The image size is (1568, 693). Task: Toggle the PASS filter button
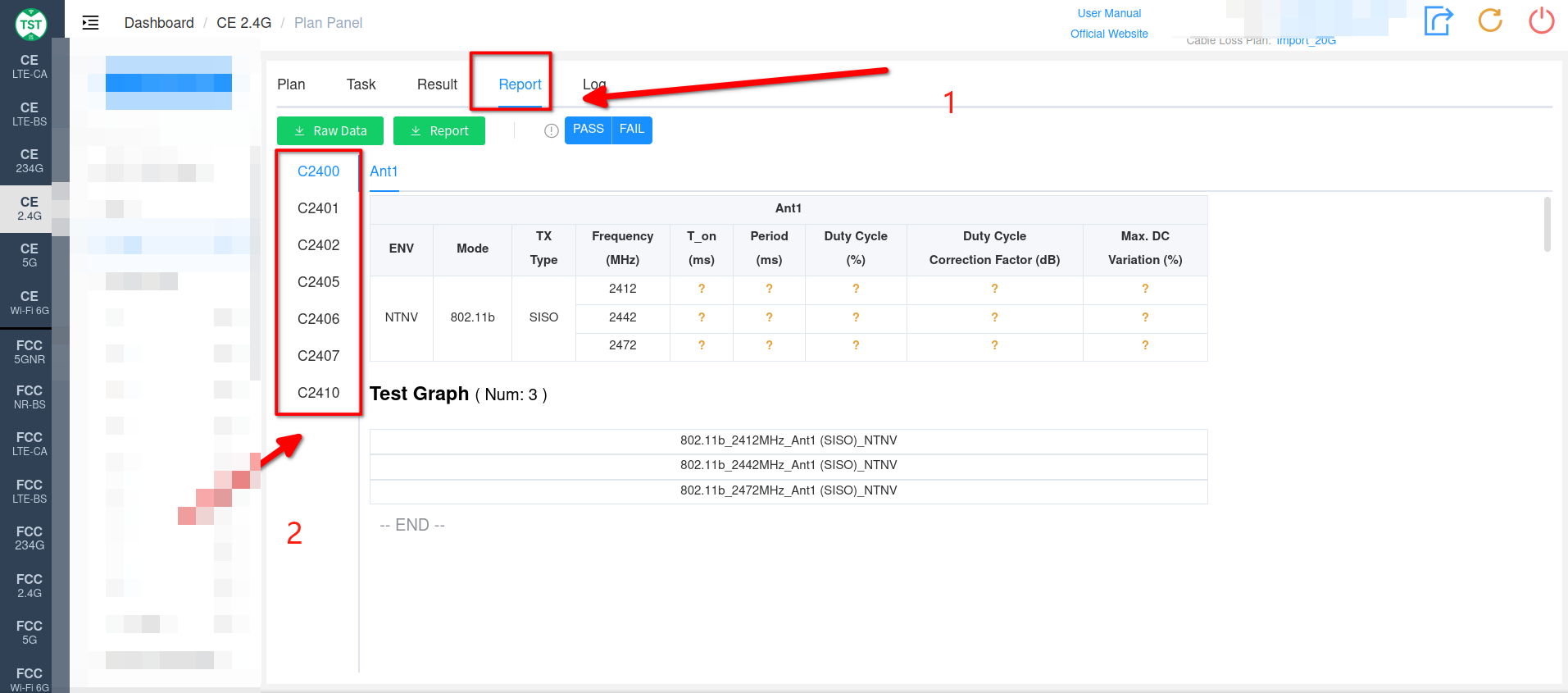pyautogui.click(x=588, y=130)
